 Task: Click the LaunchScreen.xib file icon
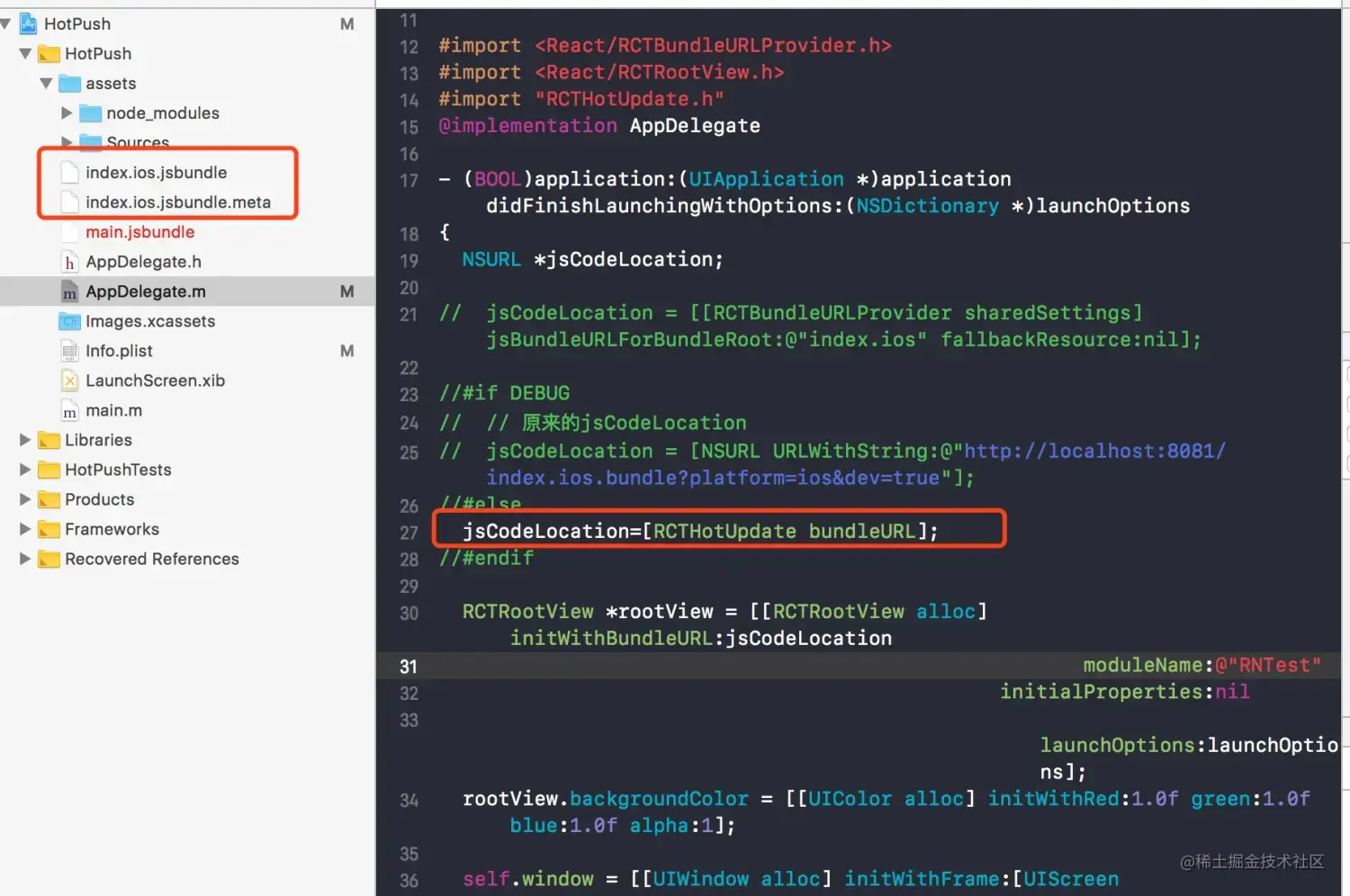69,381
